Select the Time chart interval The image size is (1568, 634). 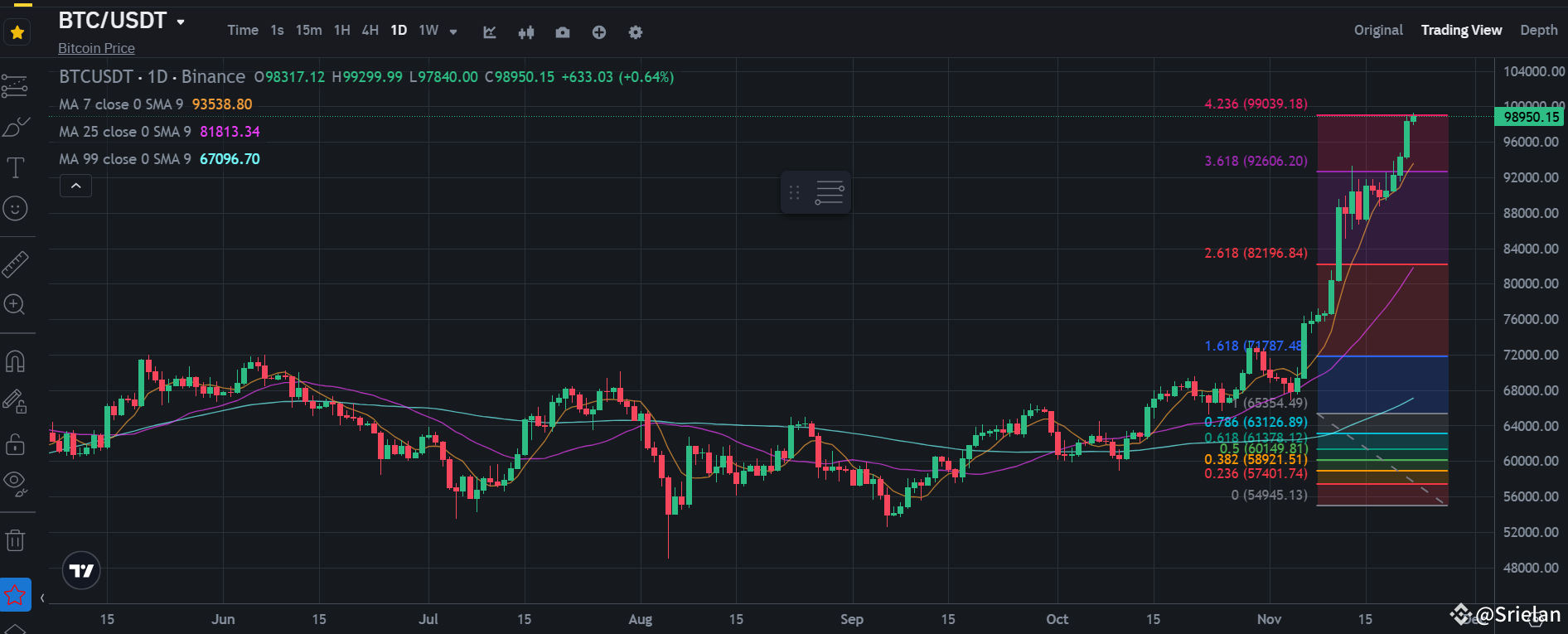click(x=243, y=31)
